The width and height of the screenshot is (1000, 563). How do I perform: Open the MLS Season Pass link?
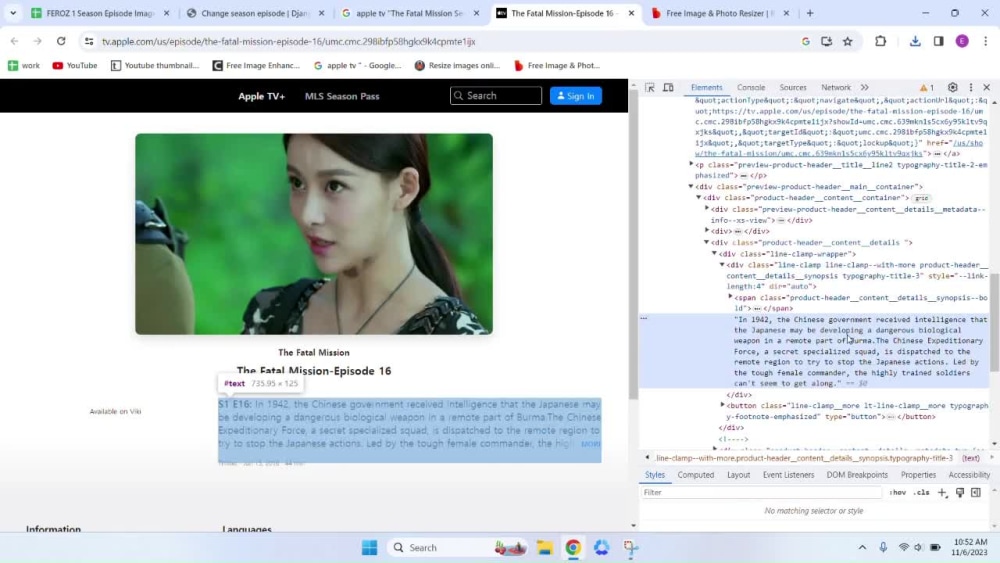(x=342, y=96)
